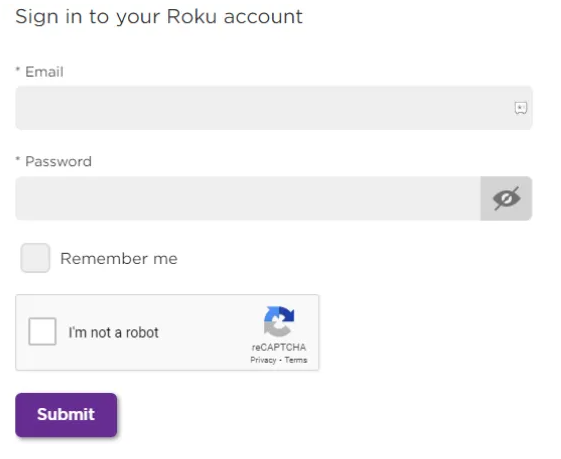561x459 pixels.
Task: Click the reCAPTCHA wordmark under the logo
Action: (x=279, y=347)
